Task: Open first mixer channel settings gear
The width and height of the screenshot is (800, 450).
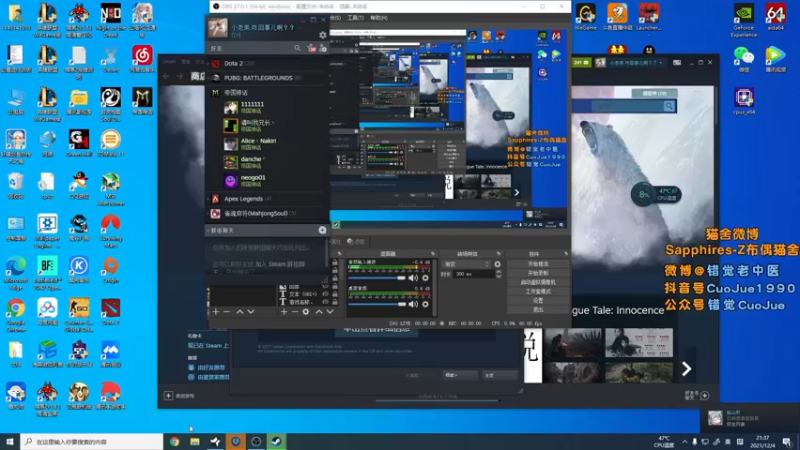Action: pos(425,278)
